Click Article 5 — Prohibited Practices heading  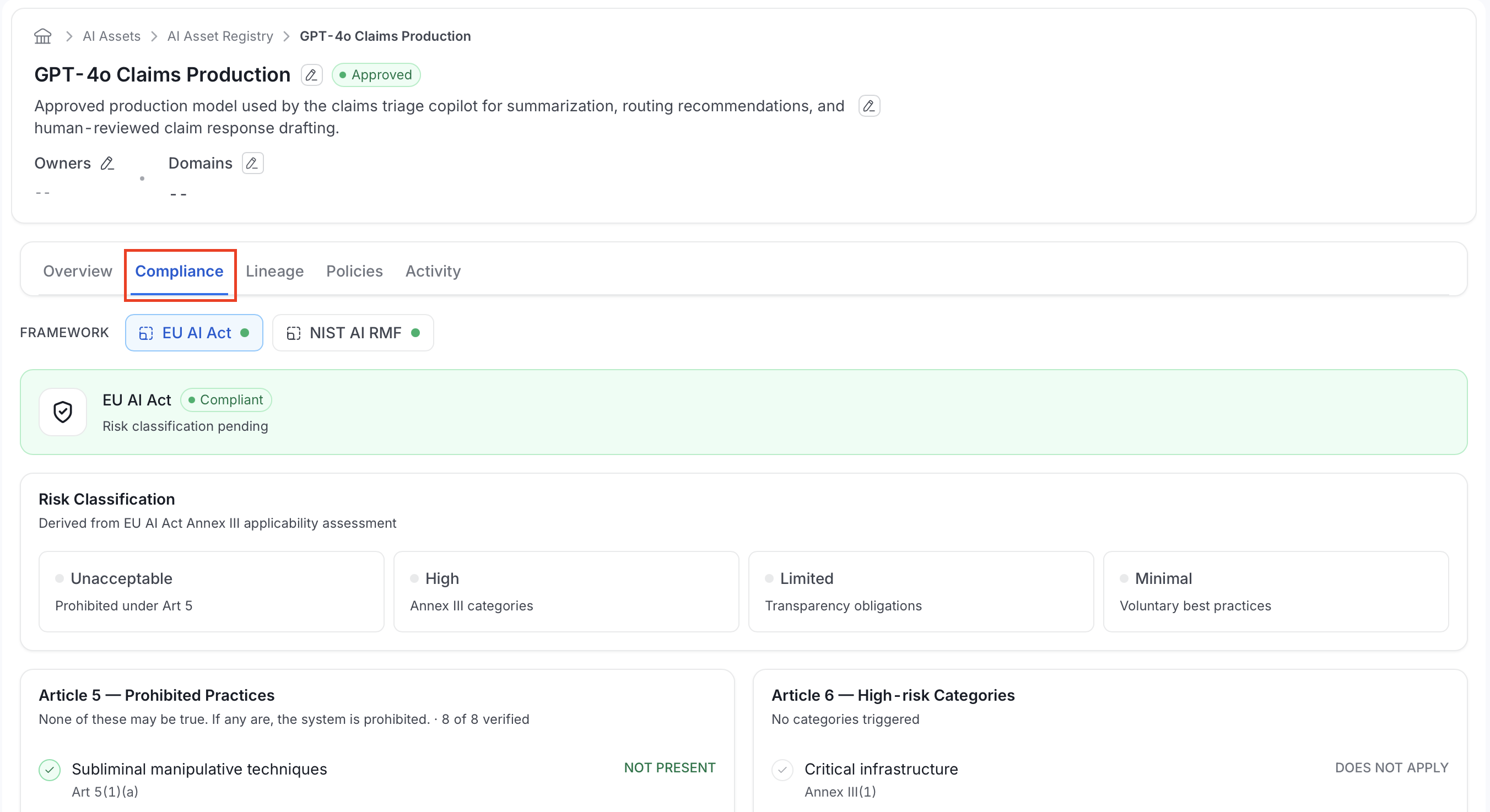pyautogui.click(x=156, y=696)
